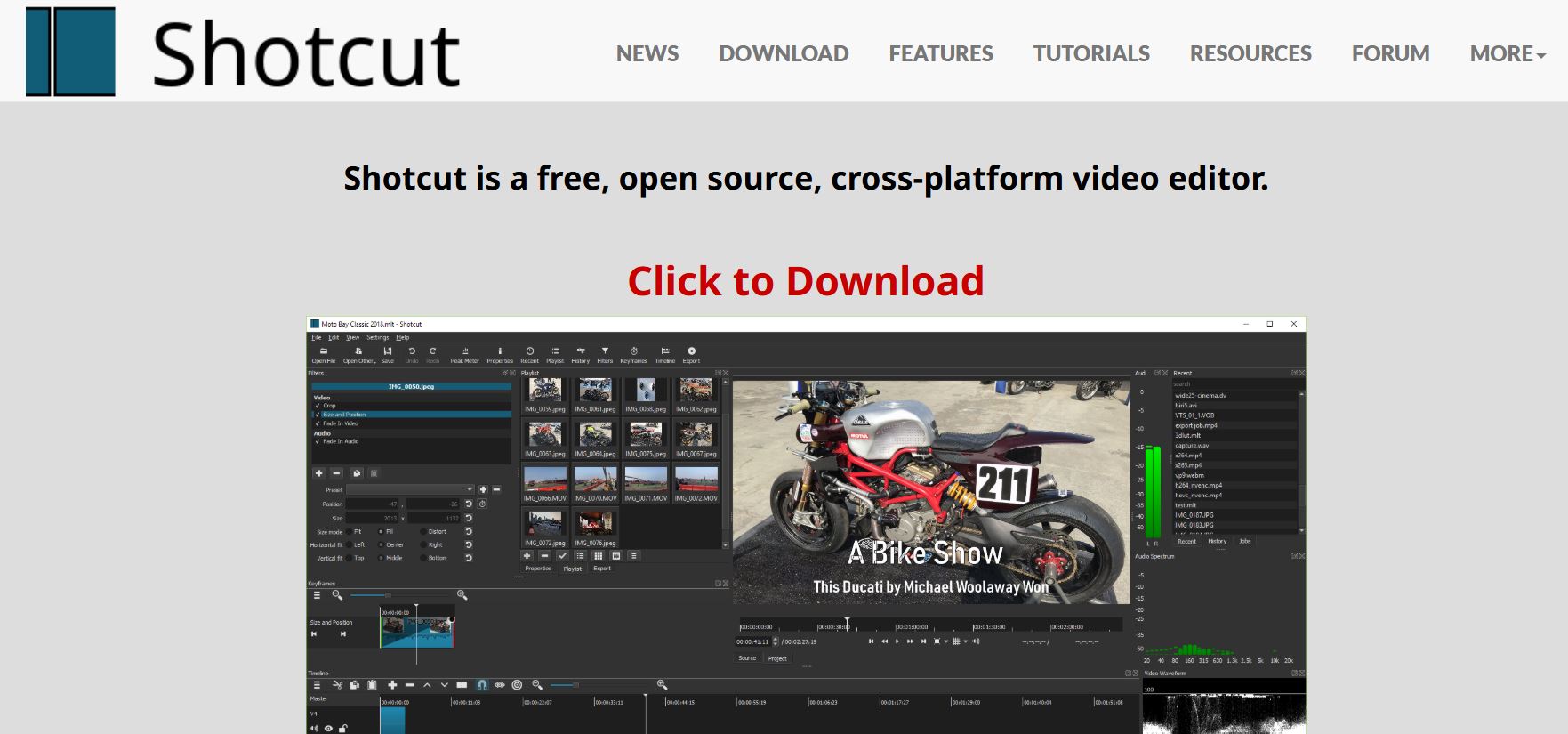The width and height of the screenshot is (1568, 734).
Task: Go to the DOWNLOAD page
Action: (x=784, y=53)
